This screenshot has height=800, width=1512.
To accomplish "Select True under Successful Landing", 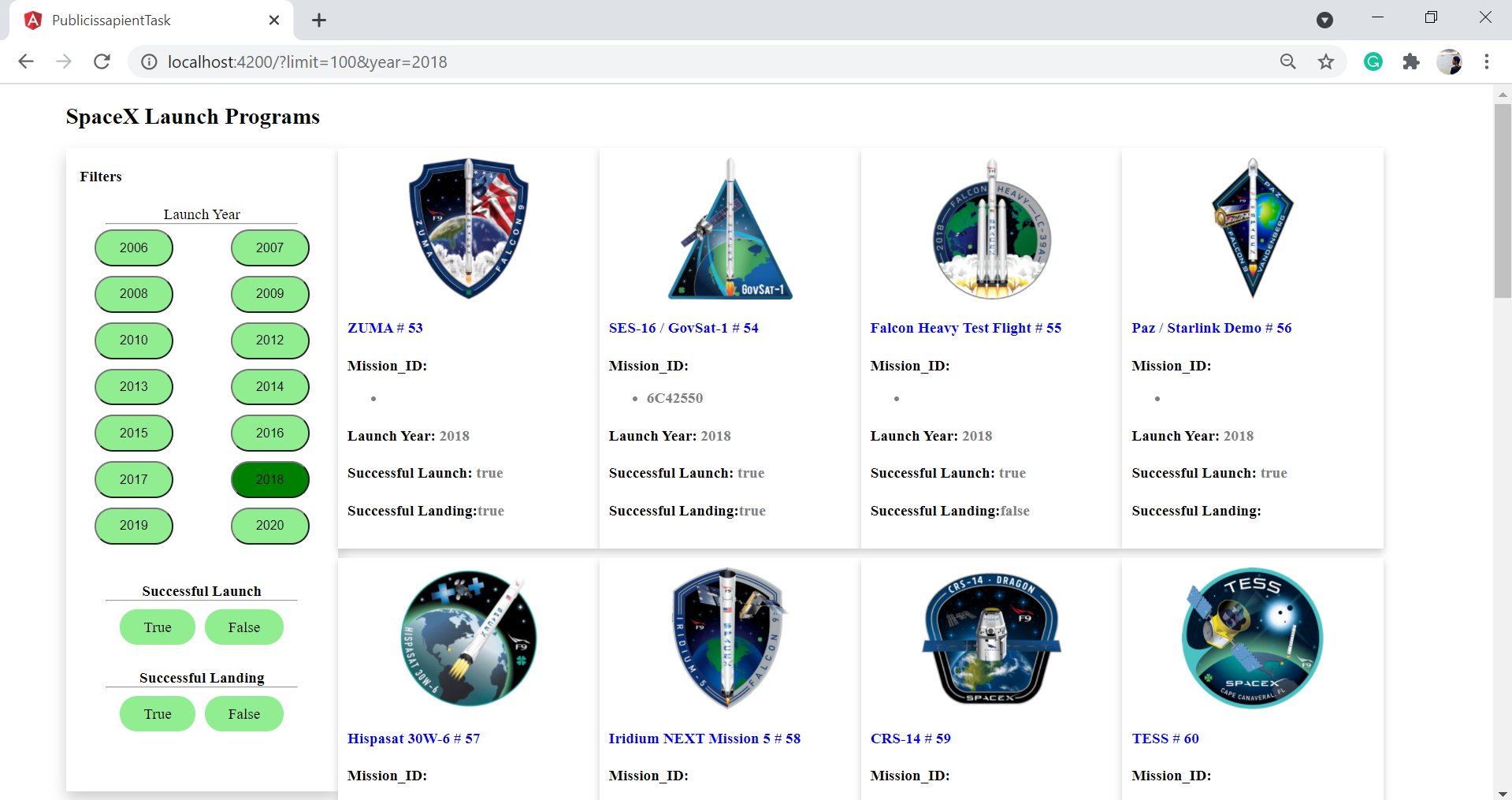I will coord(157,713).
